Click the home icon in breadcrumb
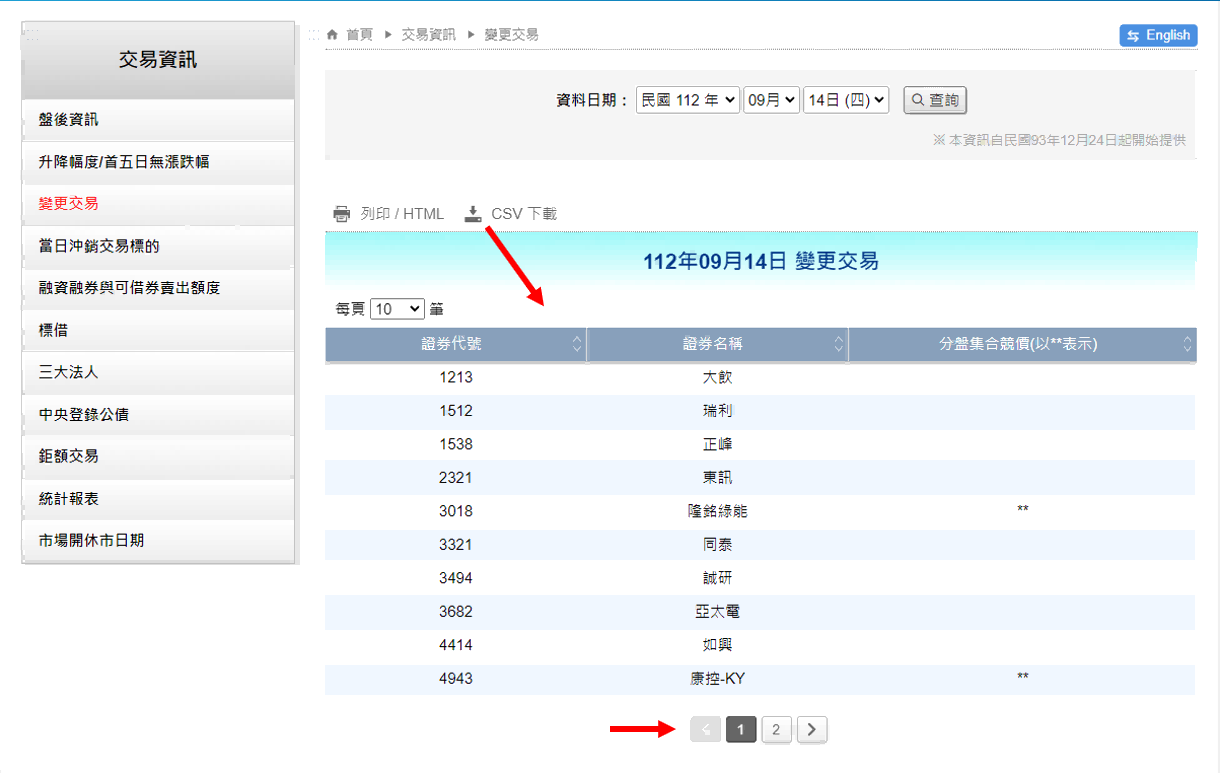Screen dimensions: 1220x773 point(332,35)
